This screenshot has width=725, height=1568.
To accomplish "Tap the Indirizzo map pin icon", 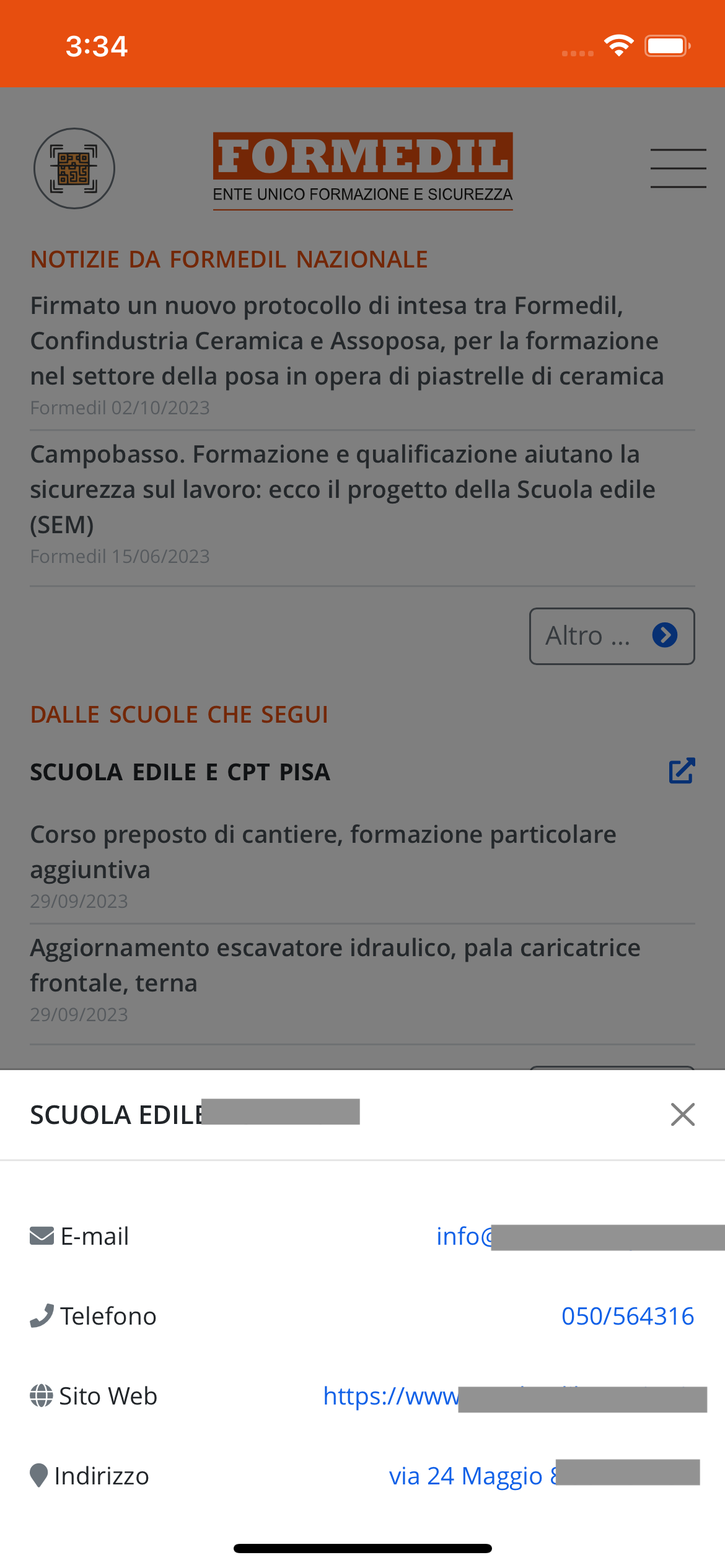I will 39,1476.
